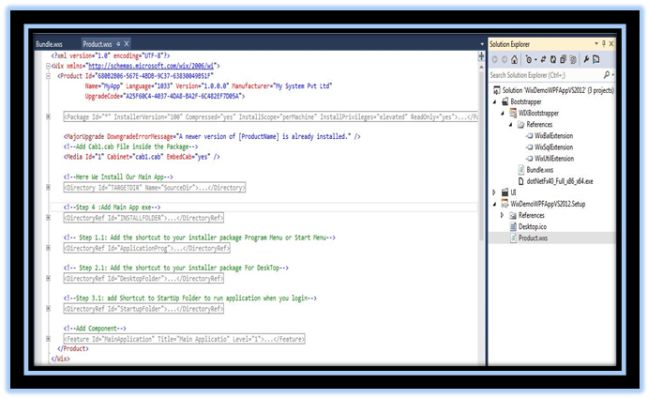
Task: Toggle auto-hide pin on Solution Explorer
Action: click(x=604, y=44)
